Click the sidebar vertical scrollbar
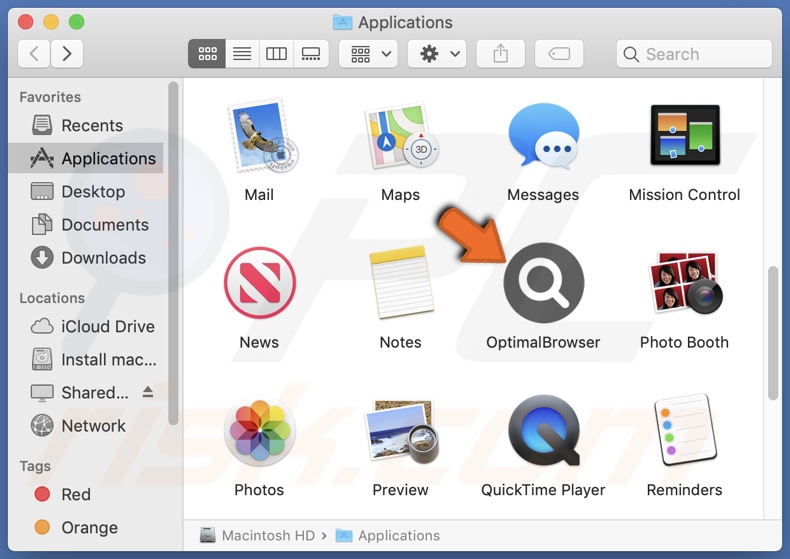 coord(173,254)
